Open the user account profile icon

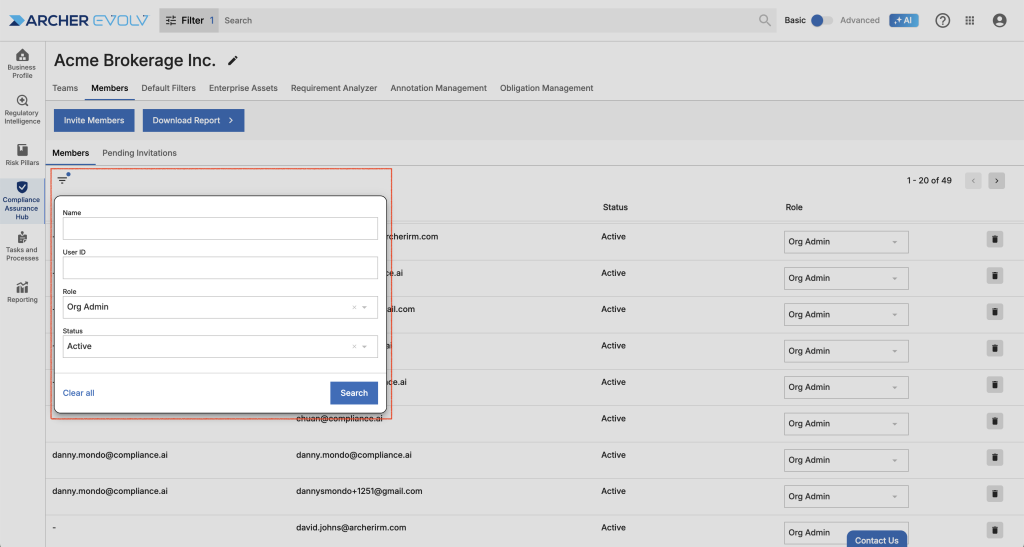(999, 20)
